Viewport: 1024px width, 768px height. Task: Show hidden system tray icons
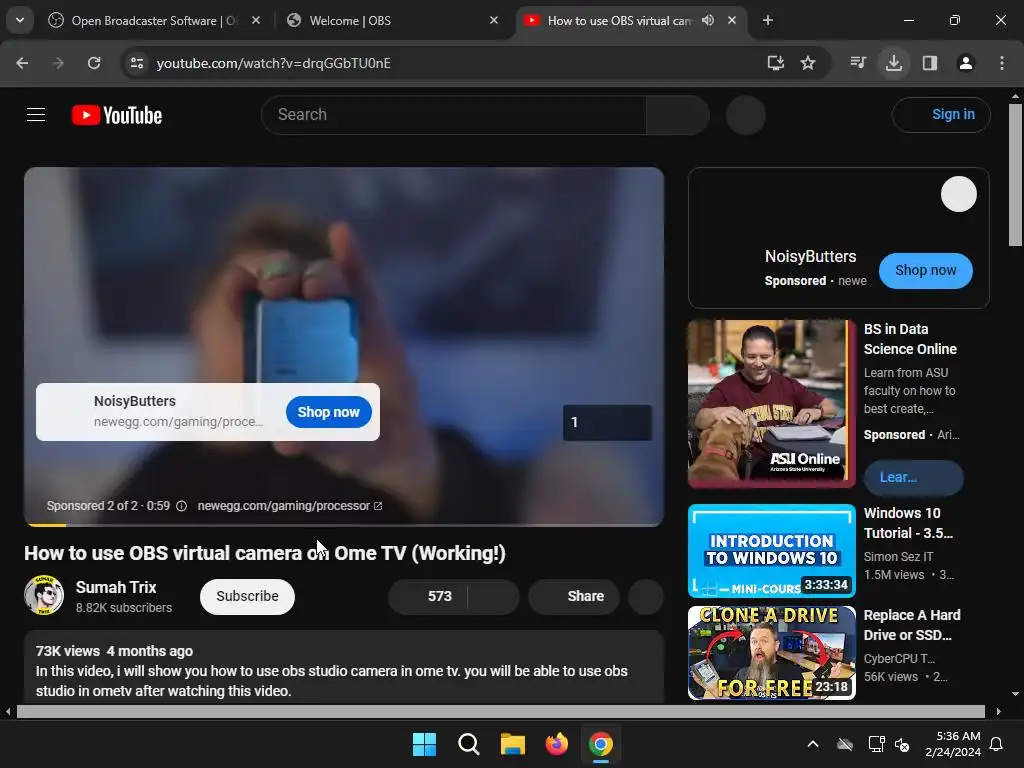(813, 744)
